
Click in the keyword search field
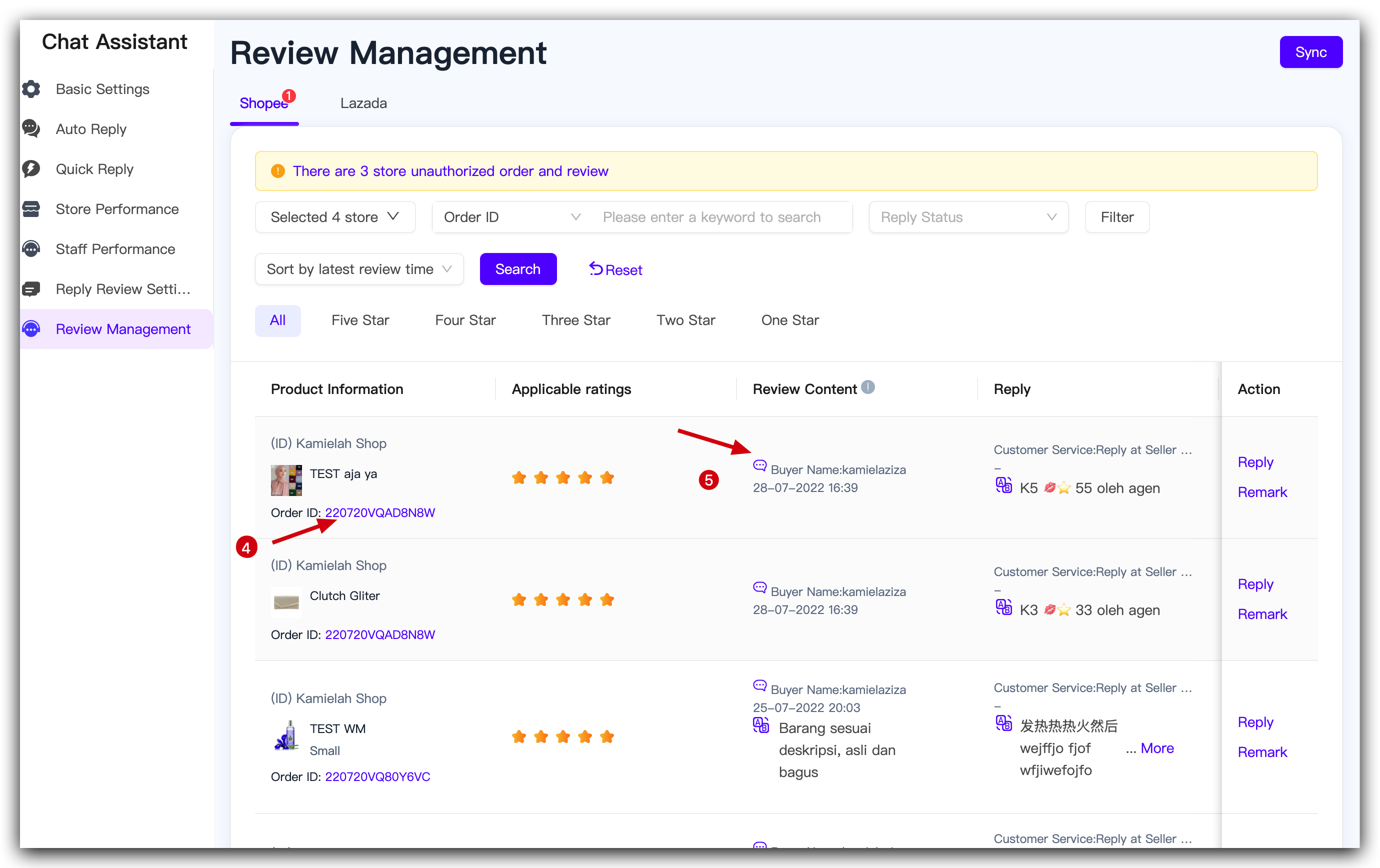722,217
